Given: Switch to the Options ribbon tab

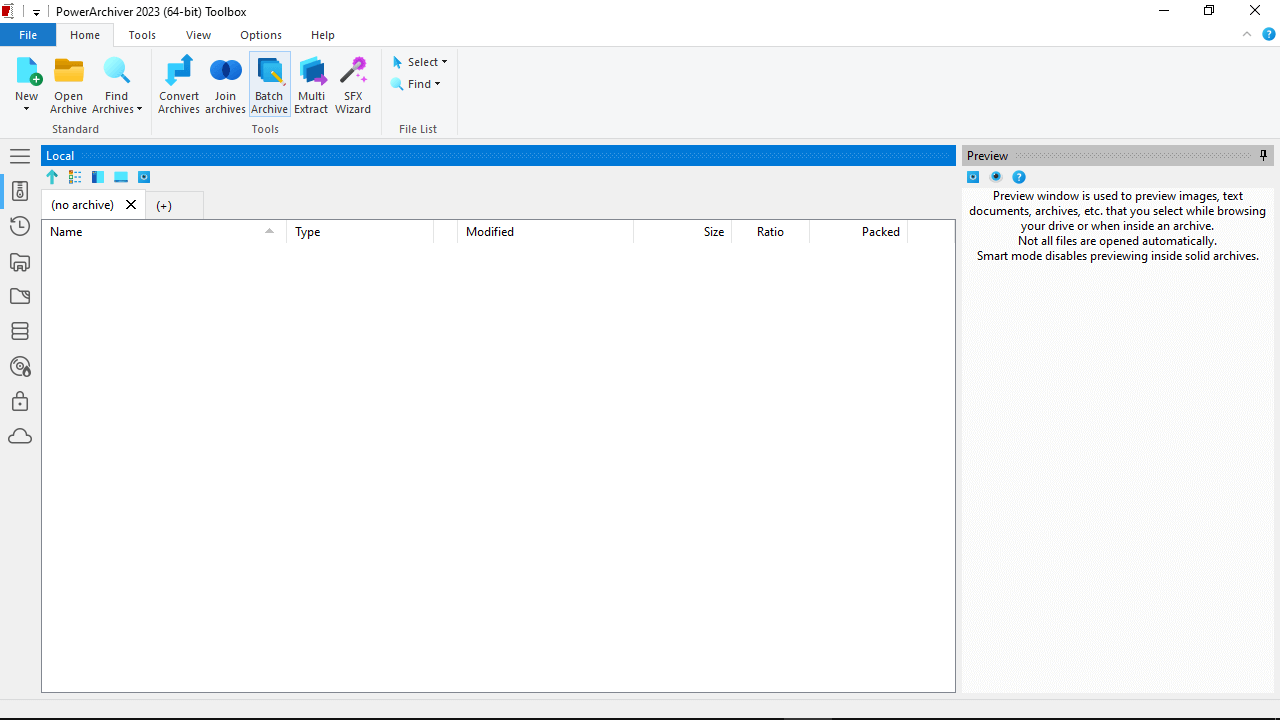Looking at the screenshot, I should (x=261, y=35).
